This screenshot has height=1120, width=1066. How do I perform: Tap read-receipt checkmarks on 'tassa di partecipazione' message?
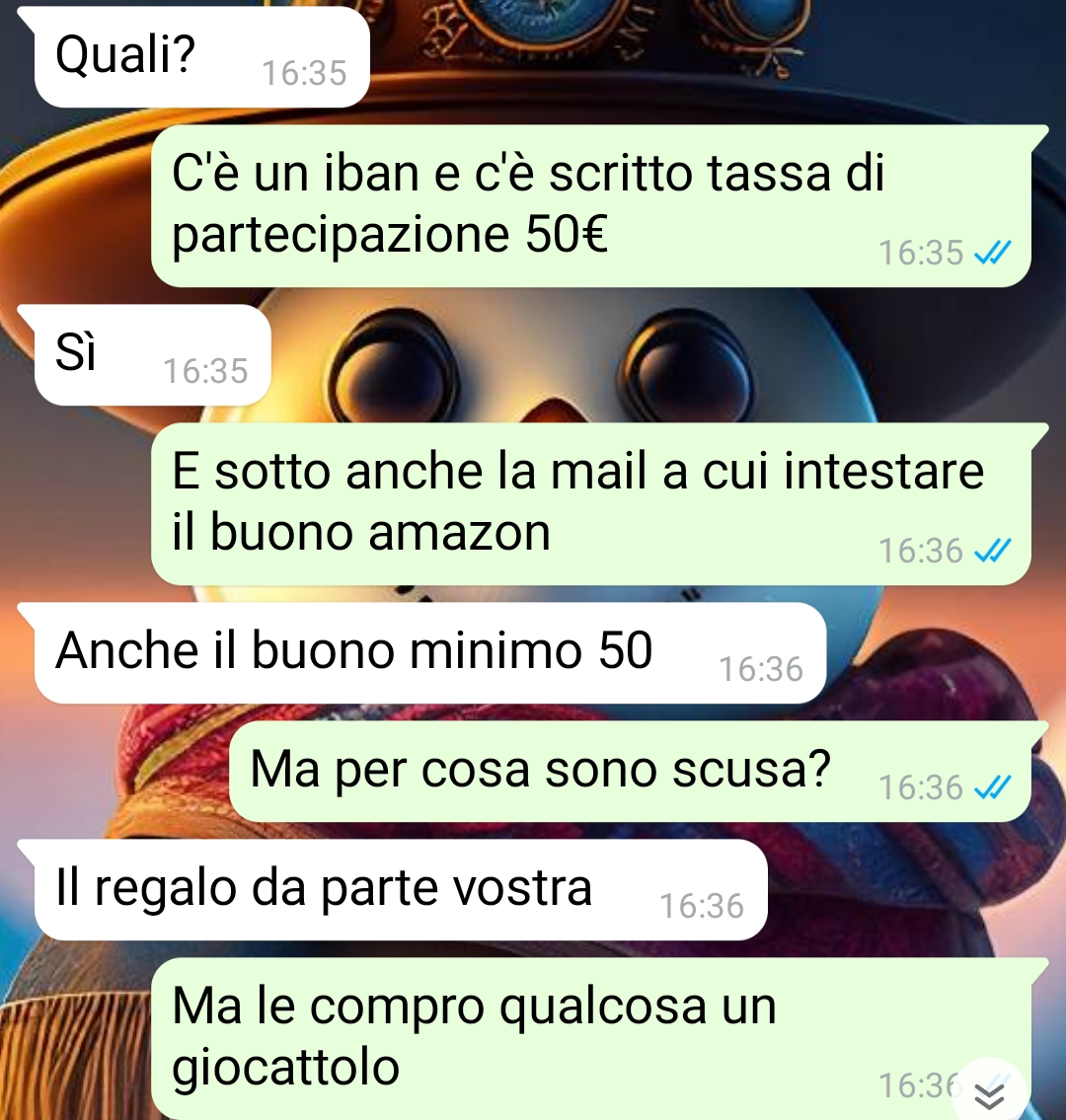[993, 253]
